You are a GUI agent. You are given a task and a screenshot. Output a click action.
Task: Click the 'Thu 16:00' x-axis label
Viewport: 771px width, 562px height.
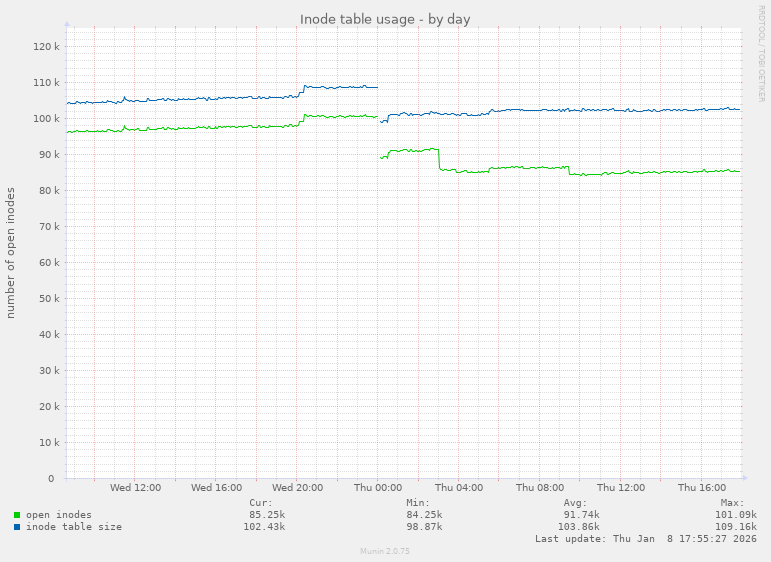coord(702,488)
